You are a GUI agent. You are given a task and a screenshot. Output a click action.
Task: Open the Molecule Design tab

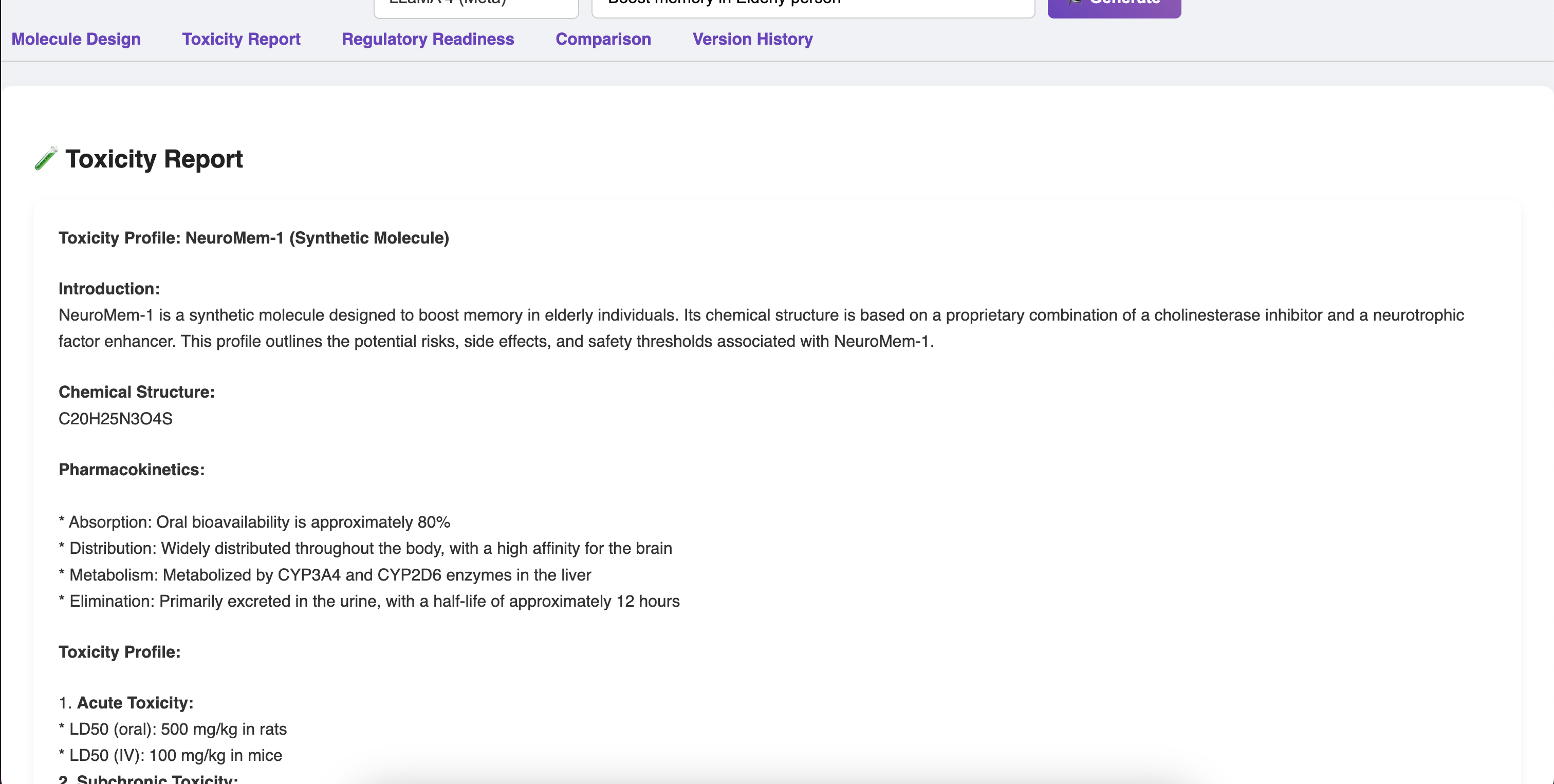point(76,39)
